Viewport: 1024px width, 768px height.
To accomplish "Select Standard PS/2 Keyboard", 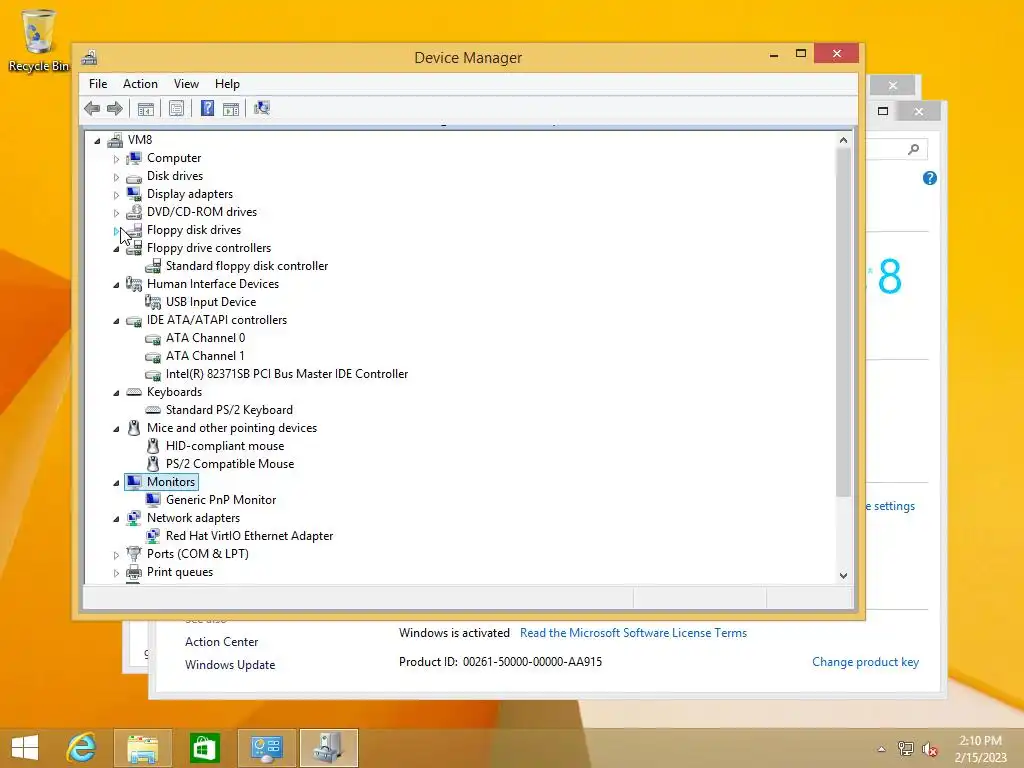I will 229,410.
